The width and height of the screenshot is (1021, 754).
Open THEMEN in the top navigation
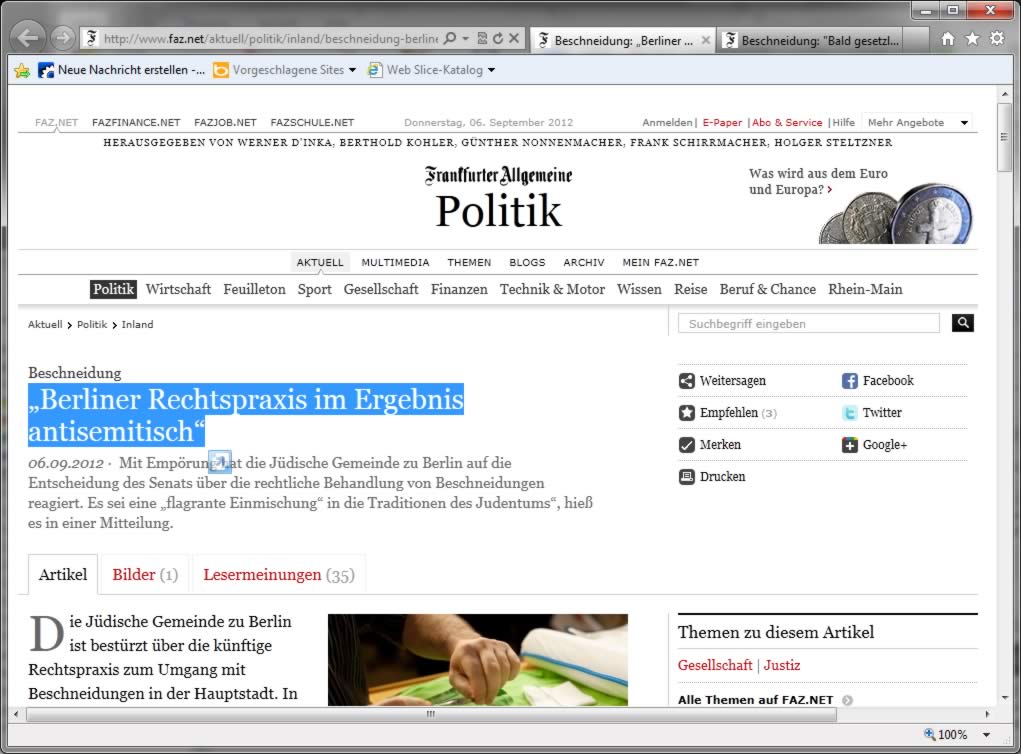point(469,262)
